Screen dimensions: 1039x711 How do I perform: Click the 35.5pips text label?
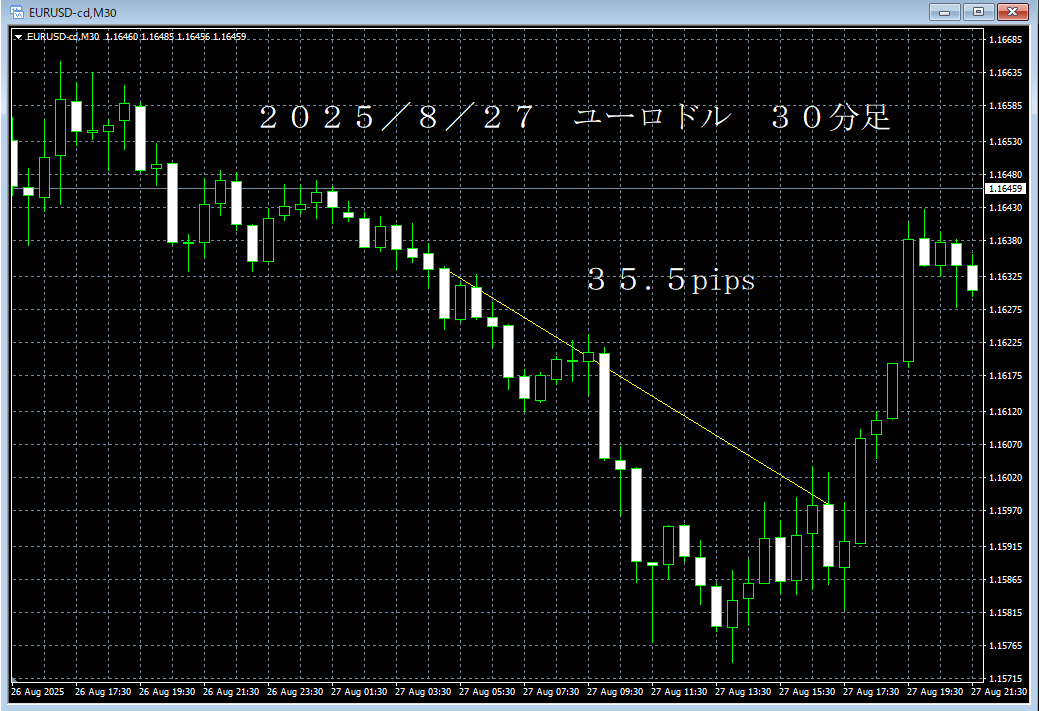(671, 282)
